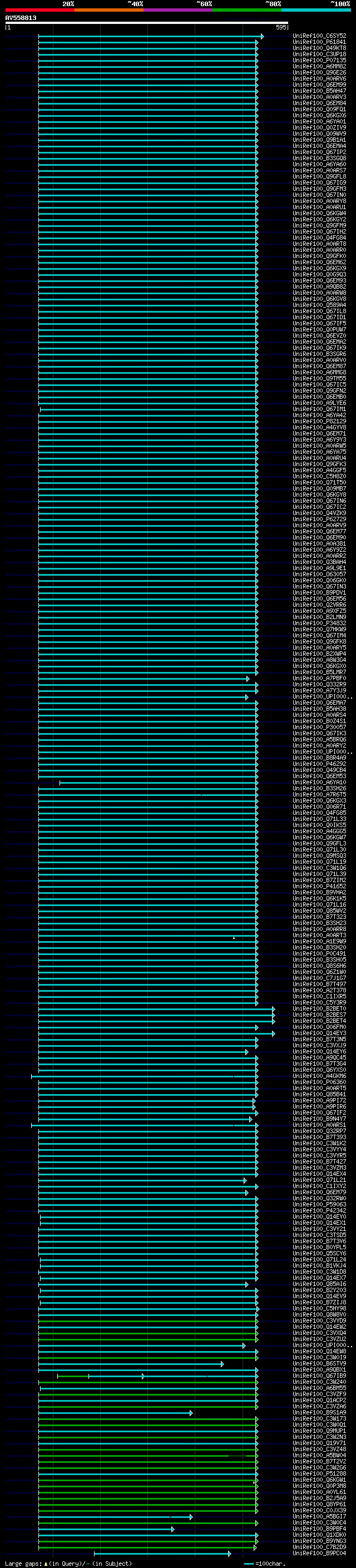This screenshot has height=1568, width=356.
Task: Select the UniRef100_Q6EM99 label
Action: coord(319,85)
